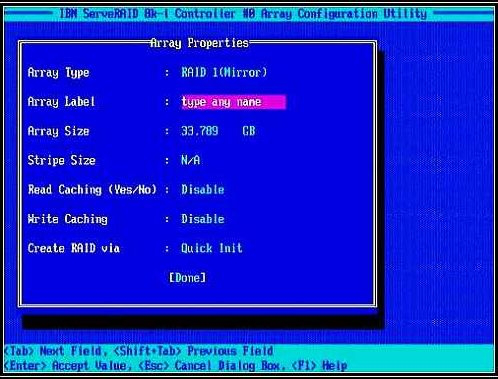Image resolution: width=498 pixels, height=379 pixels.
Task: Click the Array Properties dialog title
Action: coord(199,43)
